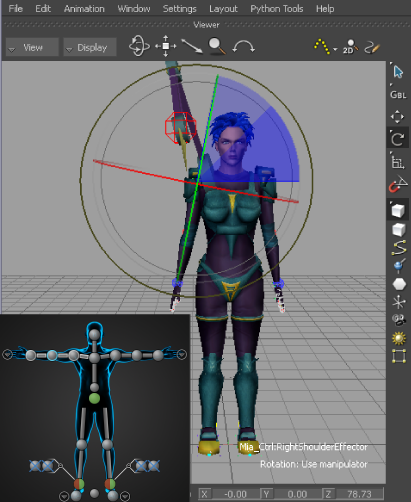Screen dimensions: 411x502
Task: Expand the yellow trajectory dots dropdown arrow
Action: click(x=335, y=49)
